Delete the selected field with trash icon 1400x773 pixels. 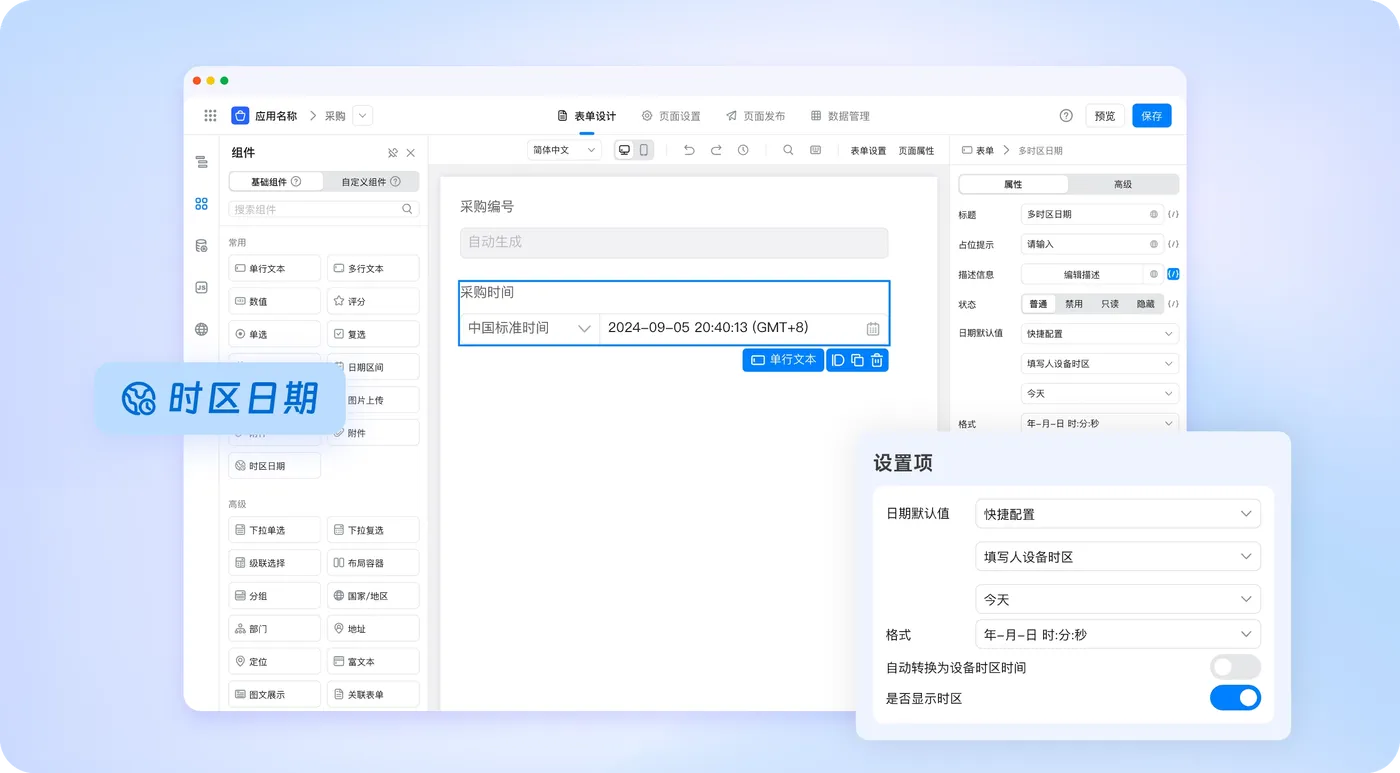(877, 360)
